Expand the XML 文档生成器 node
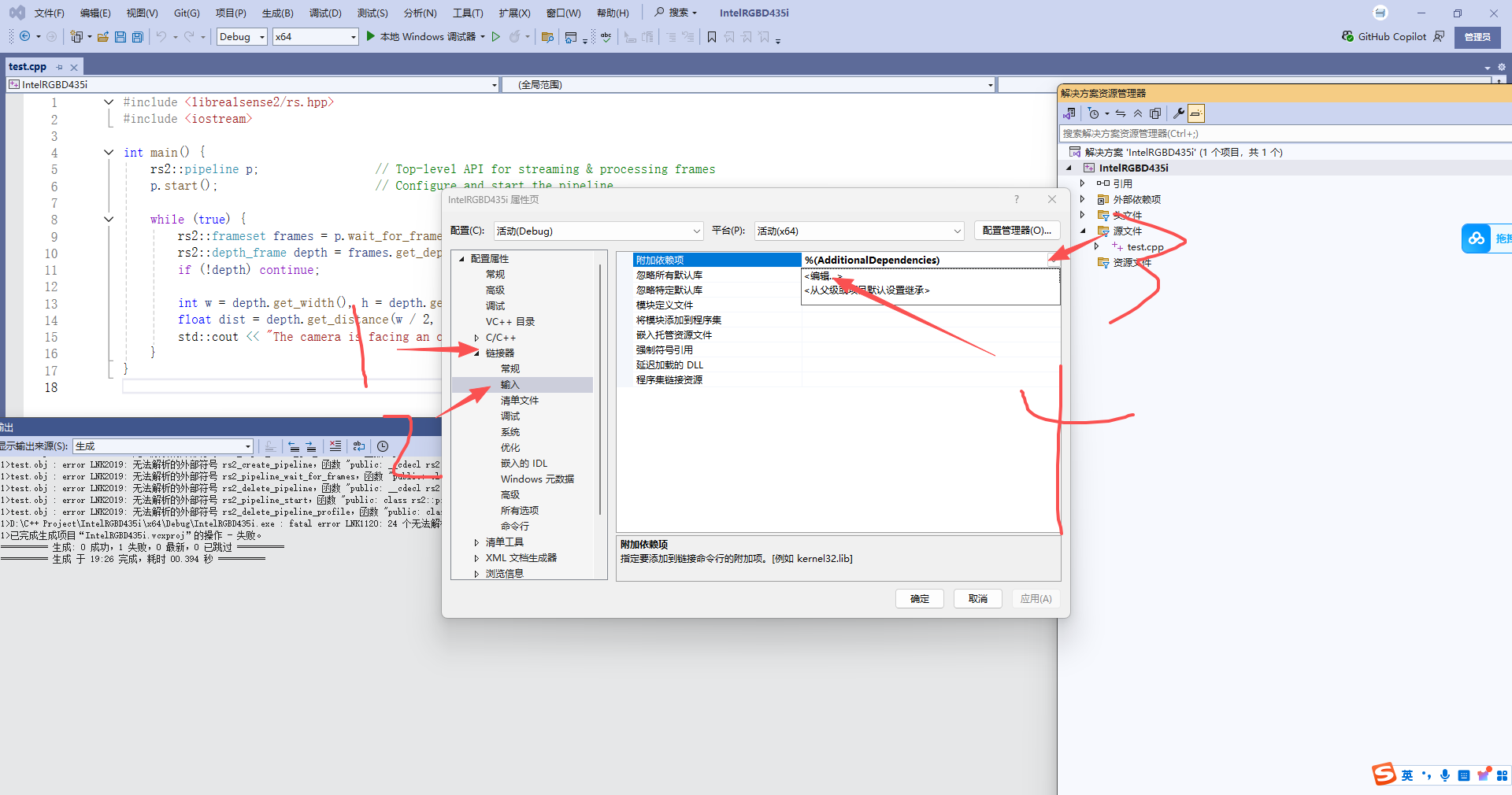This screenshot has width=1512, height=795. pos(476,558)
